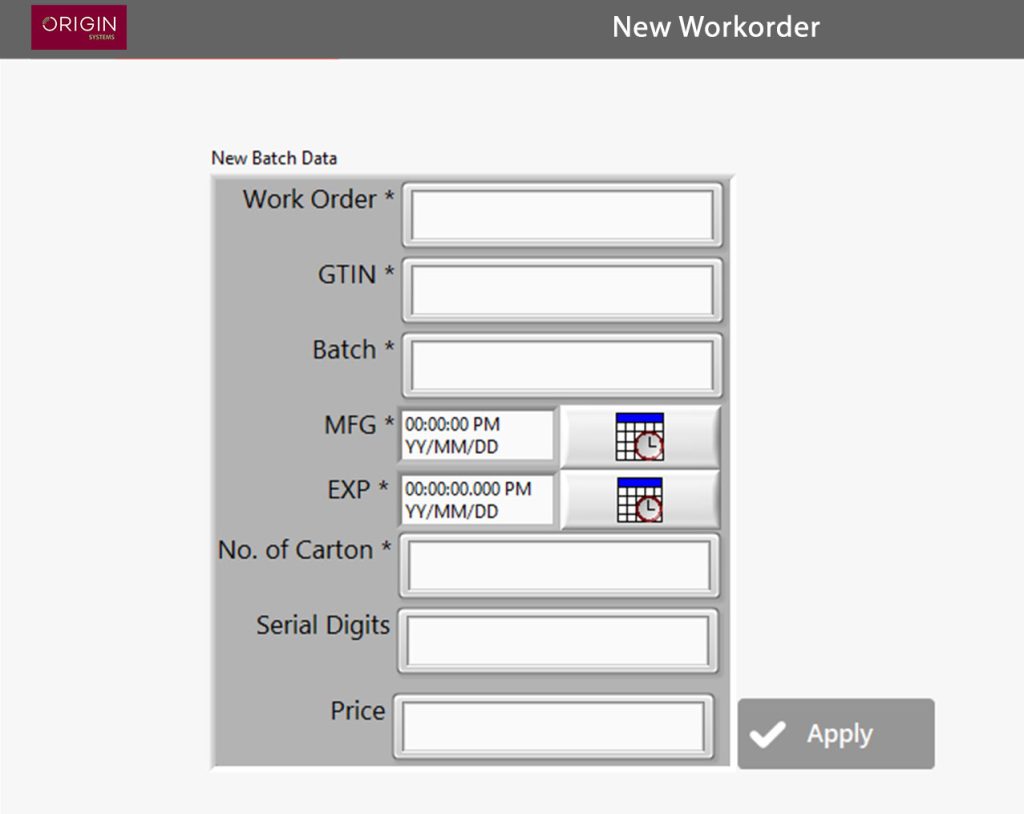Click the Price label text
The width and height of the screenshot is (1024, 814).
[x=358, y=711]
